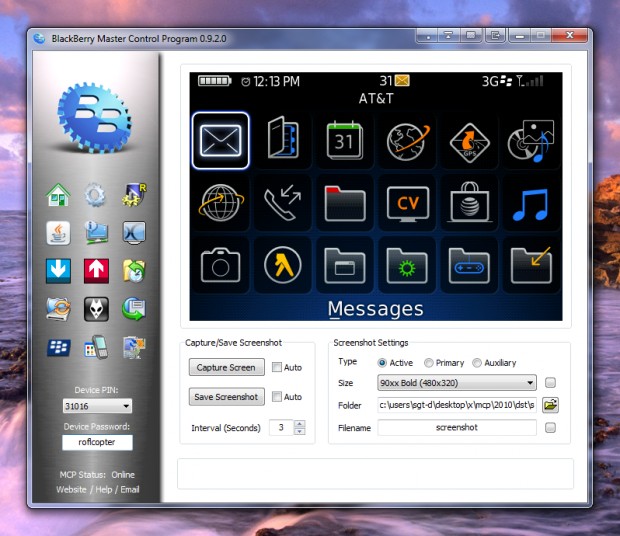Image resolution: width=620 pixels, height=536 pixels.
Task: Enable Auto next to Capture Screen
Action: click(x=276, y=367)
